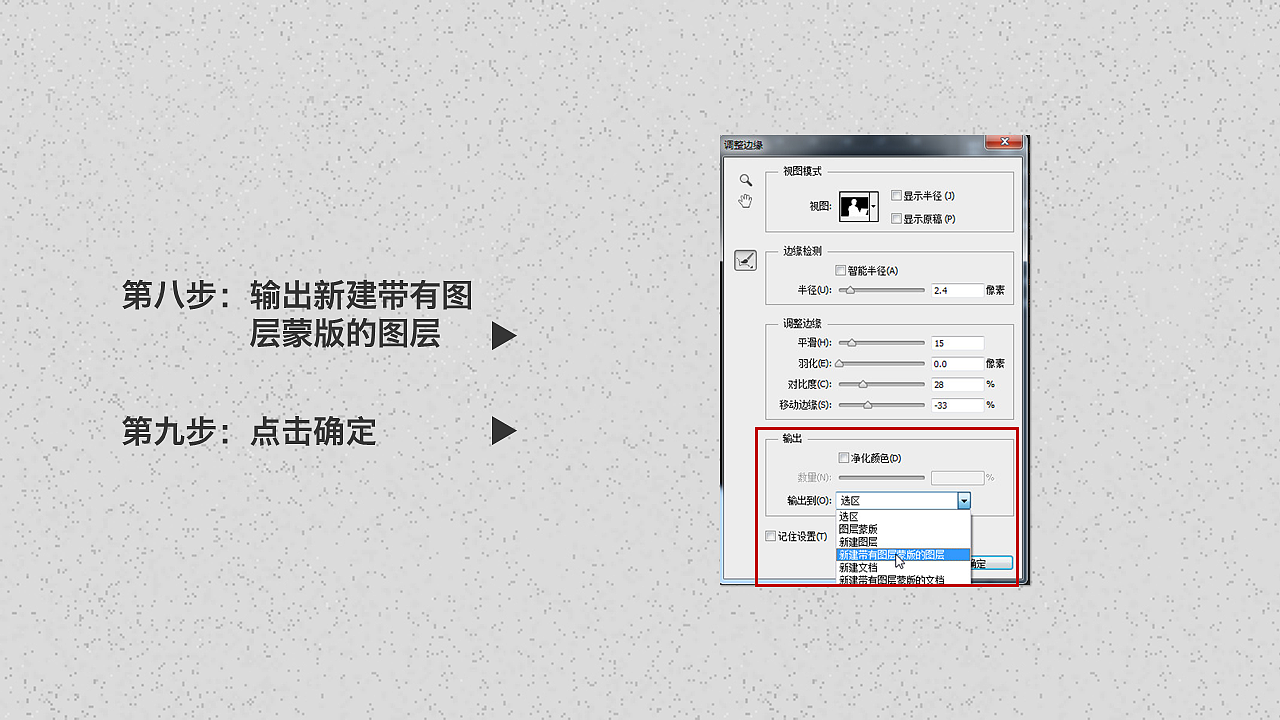Screen dimensions: 1280x720
Task: Click the 输出到 dropdown arrow button
Action: (964, 501)
